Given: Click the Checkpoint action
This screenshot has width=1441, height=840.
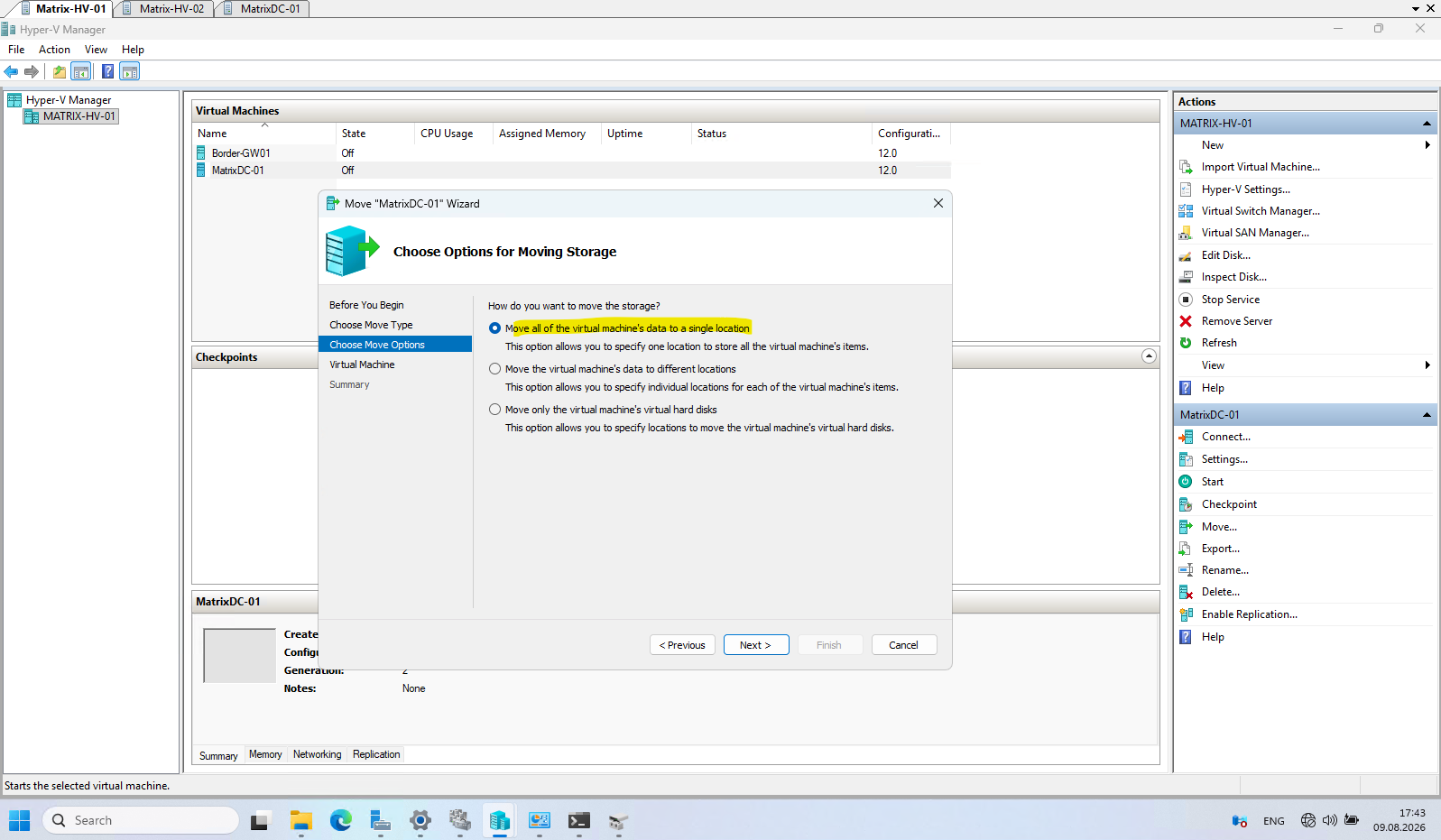Looking at the screenshot, I should [1229, 504].
